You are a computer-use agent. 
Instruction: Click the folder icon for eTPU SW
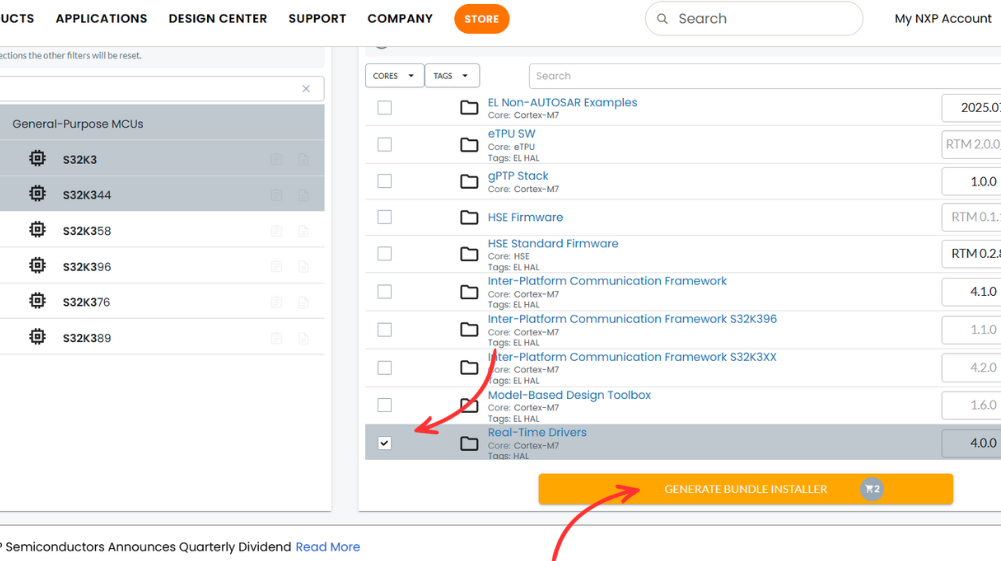[469, 145]
